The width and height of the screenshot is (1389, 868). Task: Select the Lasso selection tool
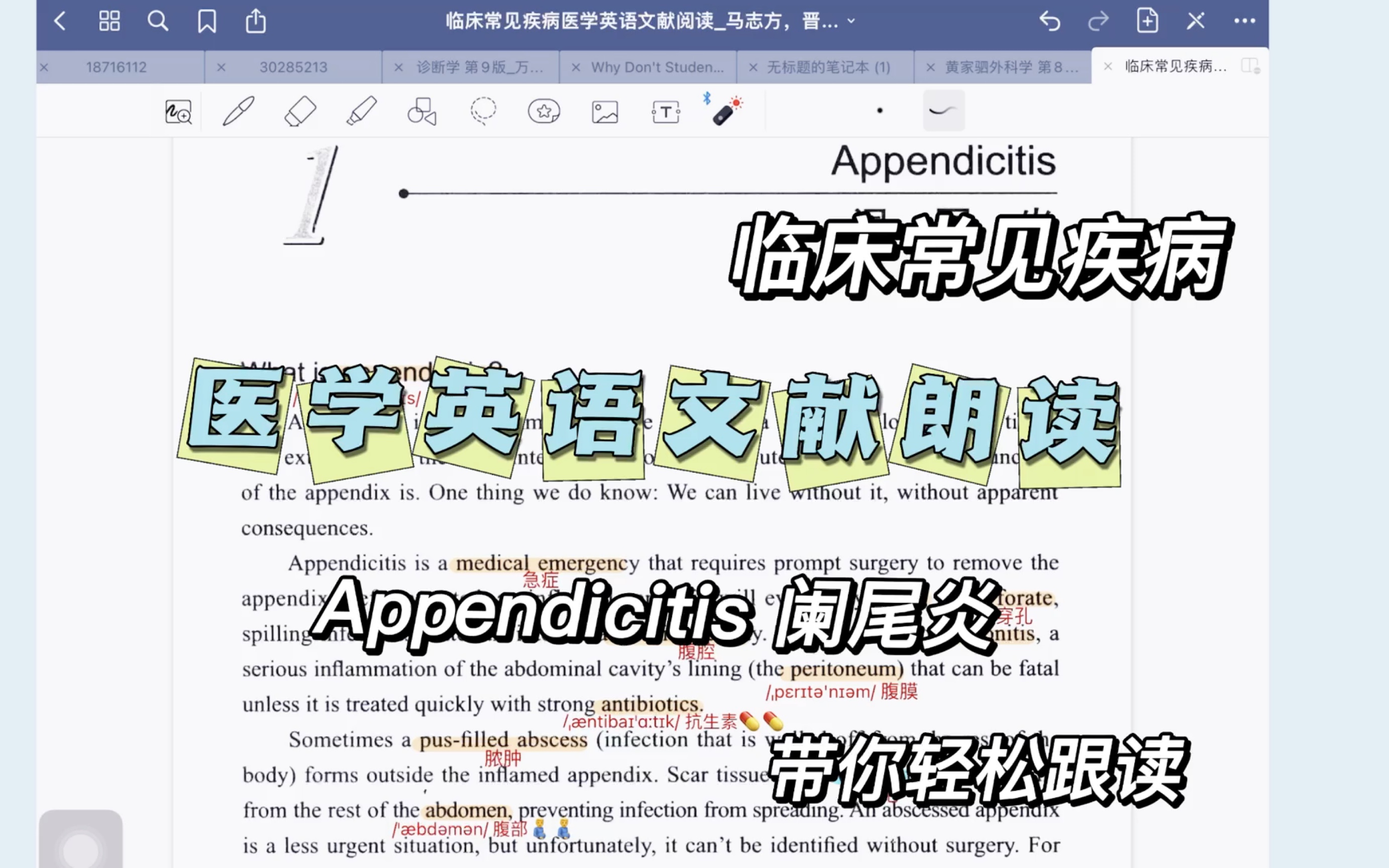(x=483, y=111)
